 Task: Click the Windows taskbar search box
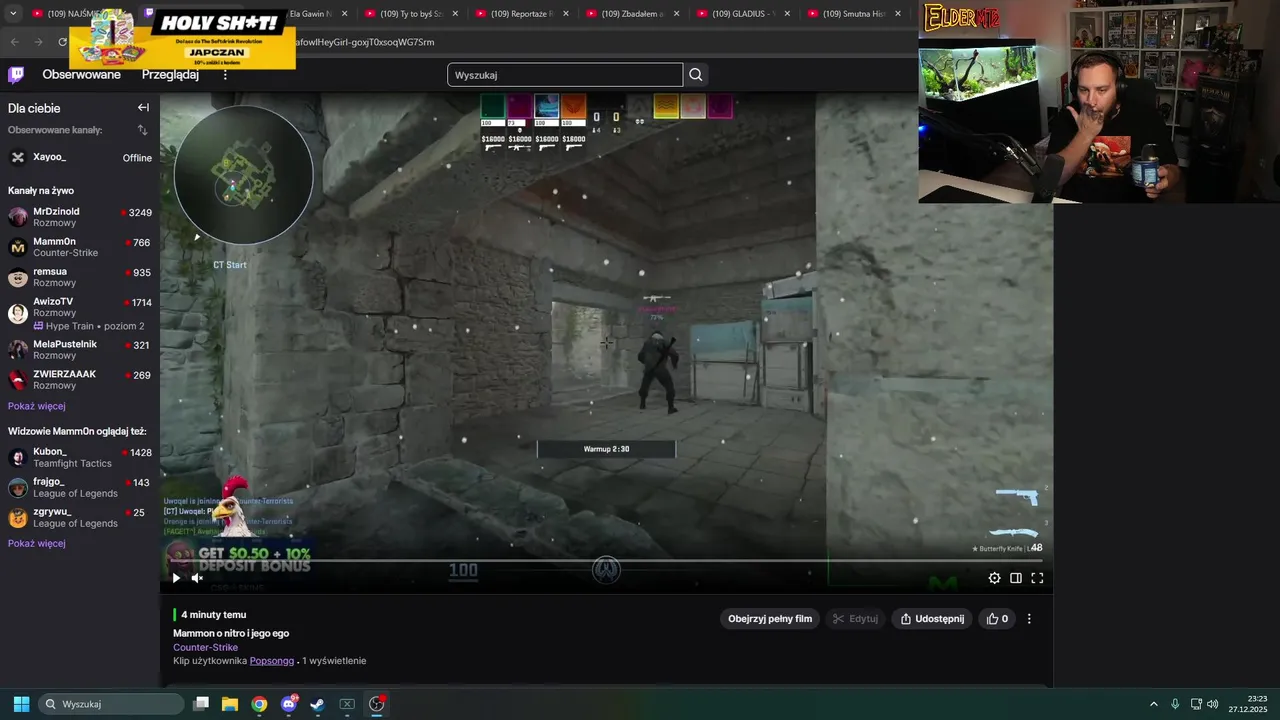point(112,704)
